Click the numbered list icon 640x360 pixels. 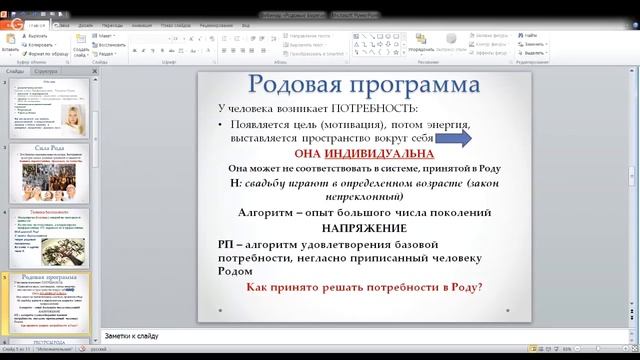click(x=236, y=39)
